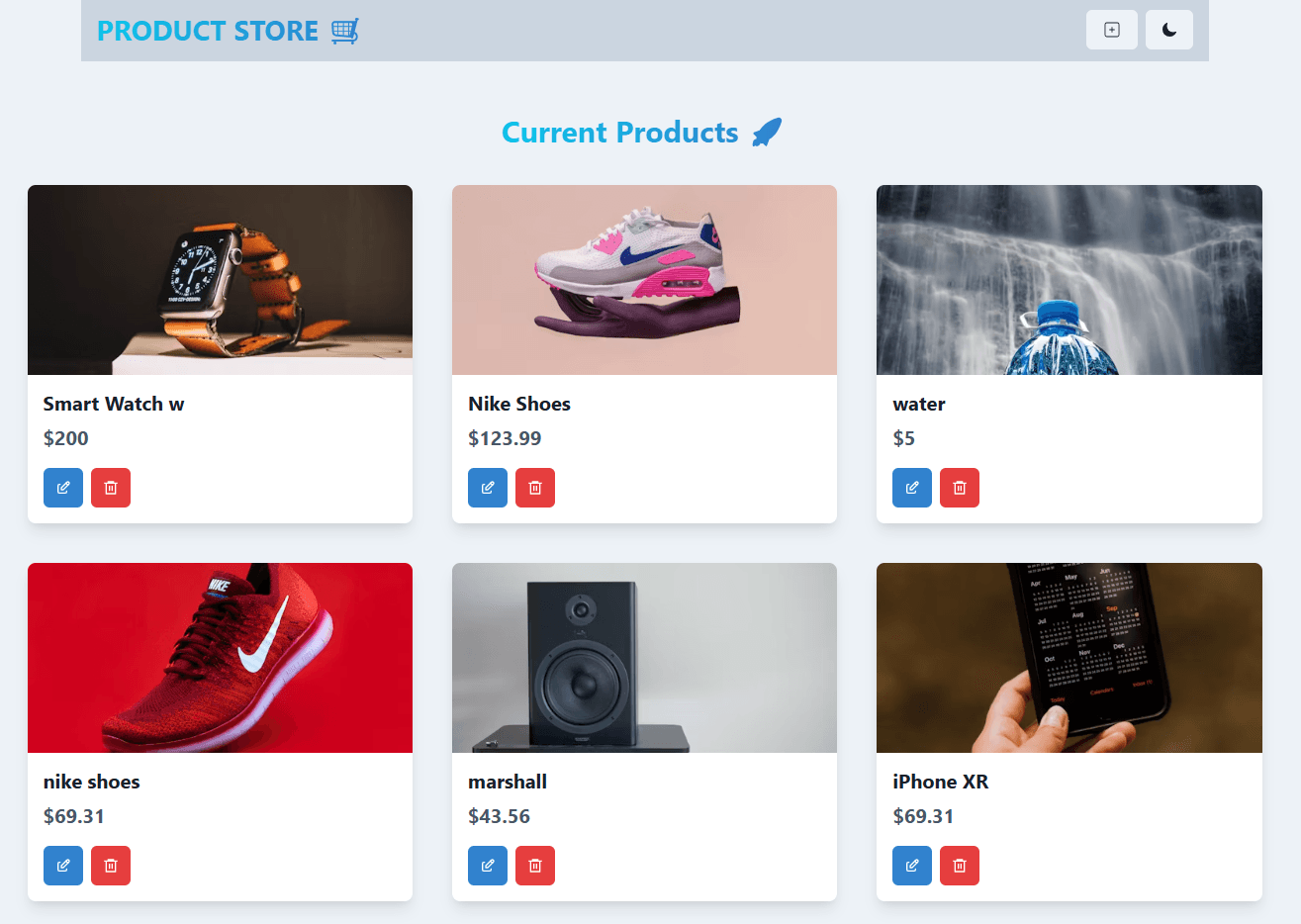This screenshot has height=924, width=1301.
Task: Click the add product plus icon
Action: point(1111,30)
